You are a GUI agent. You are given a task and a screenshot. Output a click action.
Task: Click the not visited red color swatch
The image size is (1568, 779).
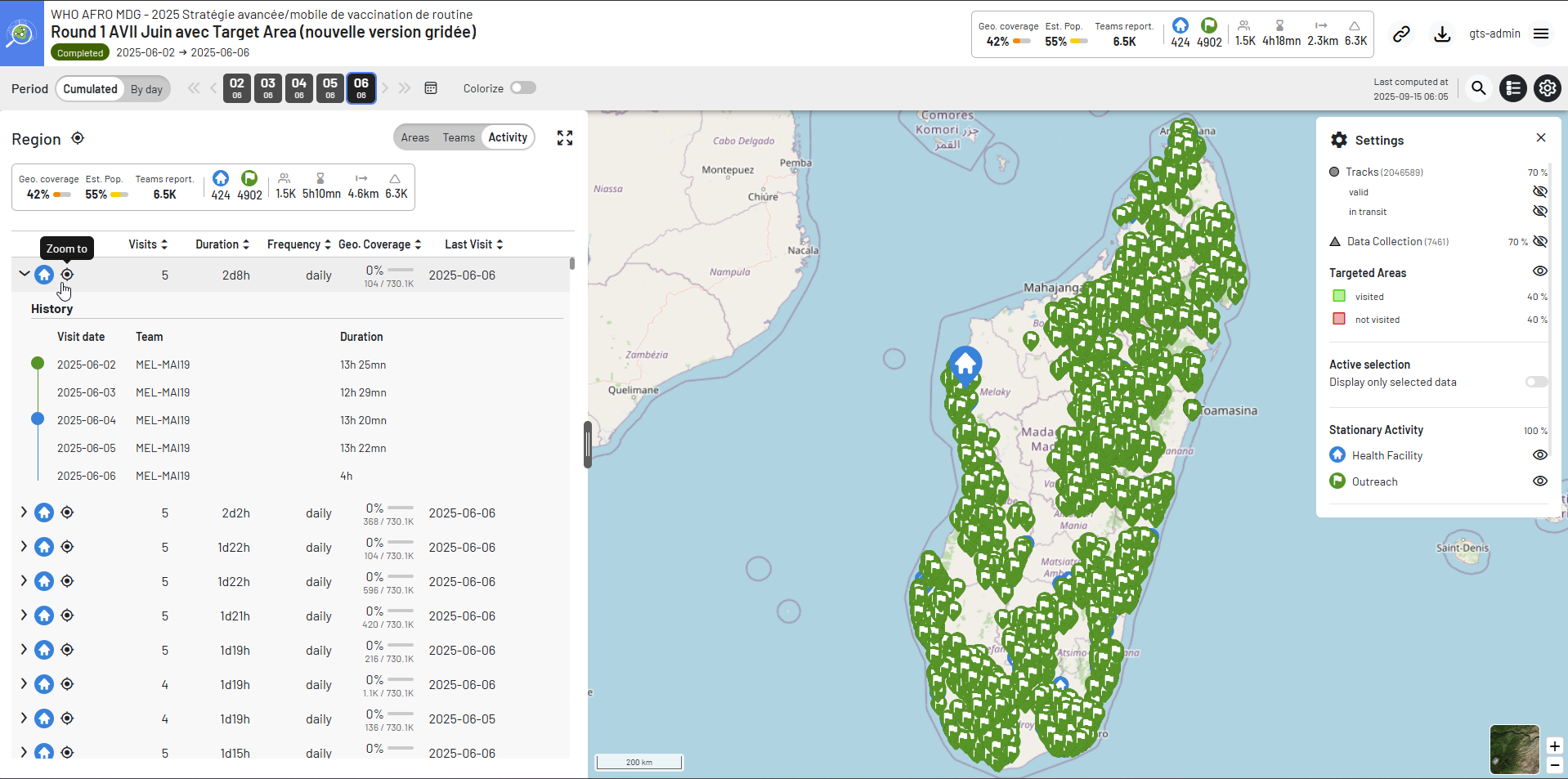[x=1339, y=319]
